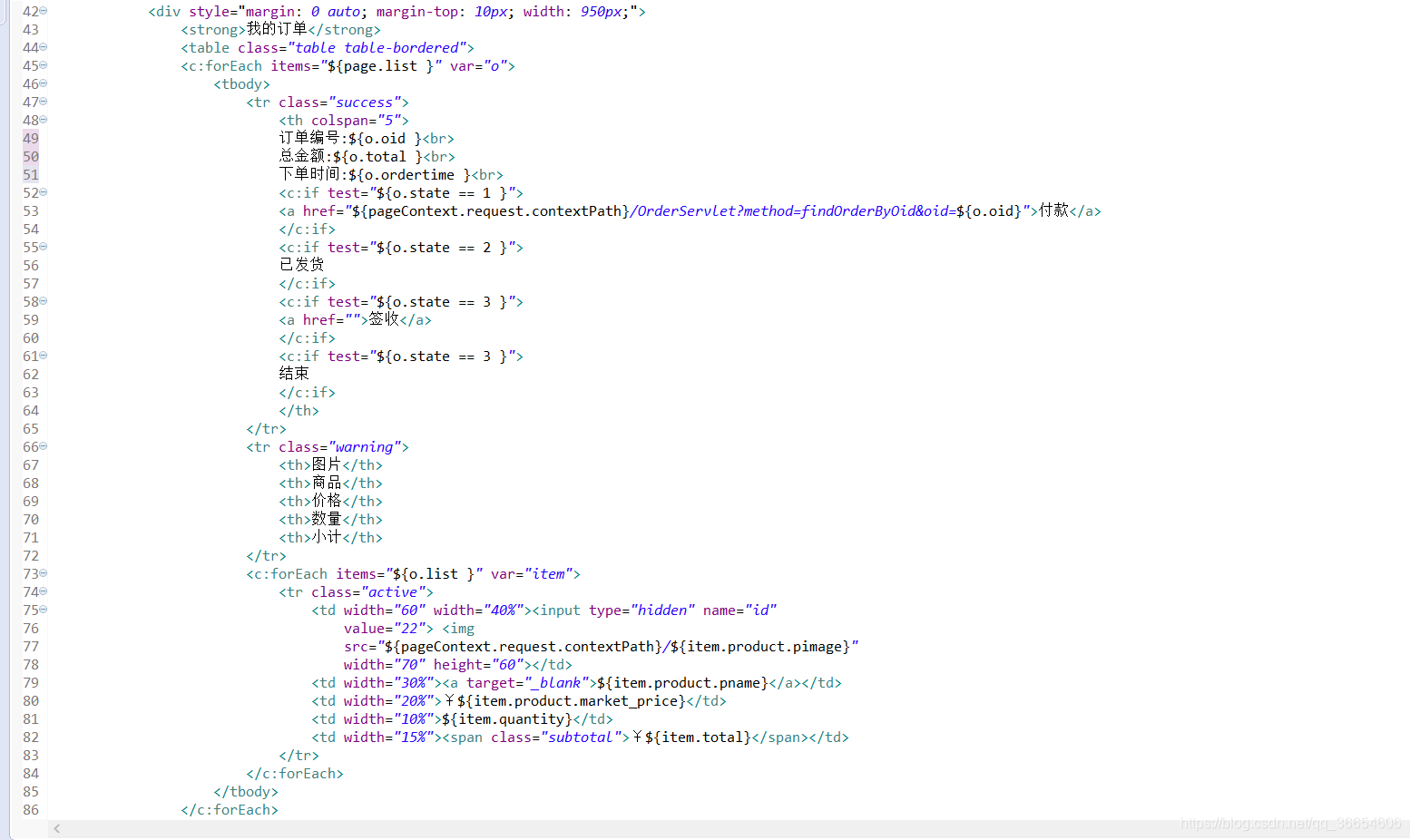
Task: Collapse the c:if fold at line 58
Action: pos(44,301)
